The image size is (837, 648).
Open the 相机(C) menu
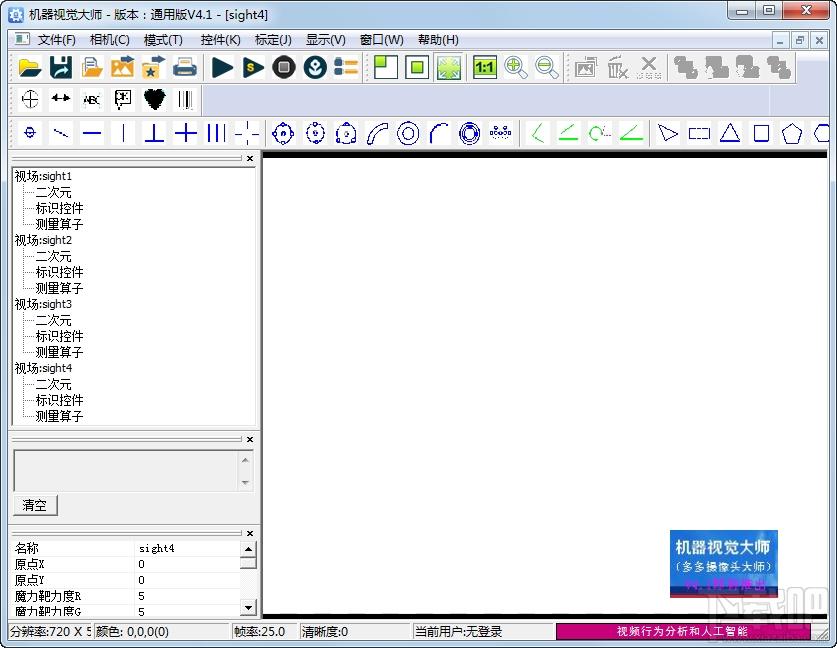point(109,40)
